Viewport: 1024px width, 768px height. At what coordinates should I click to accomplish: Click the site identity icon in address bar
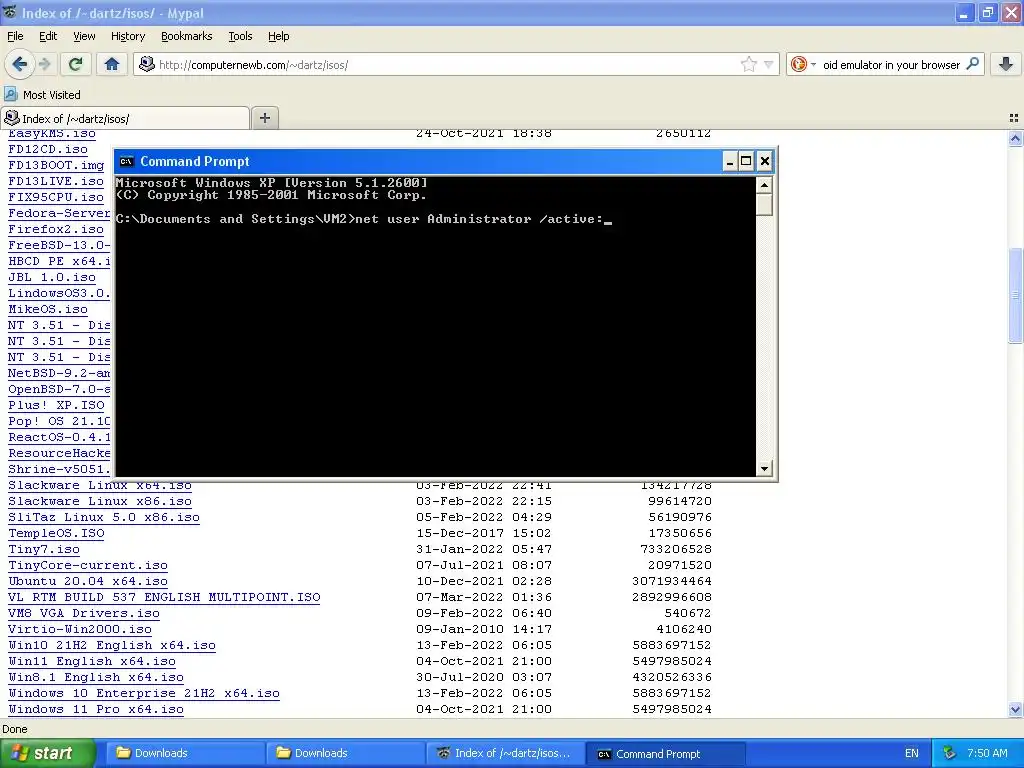pos(147,64)
